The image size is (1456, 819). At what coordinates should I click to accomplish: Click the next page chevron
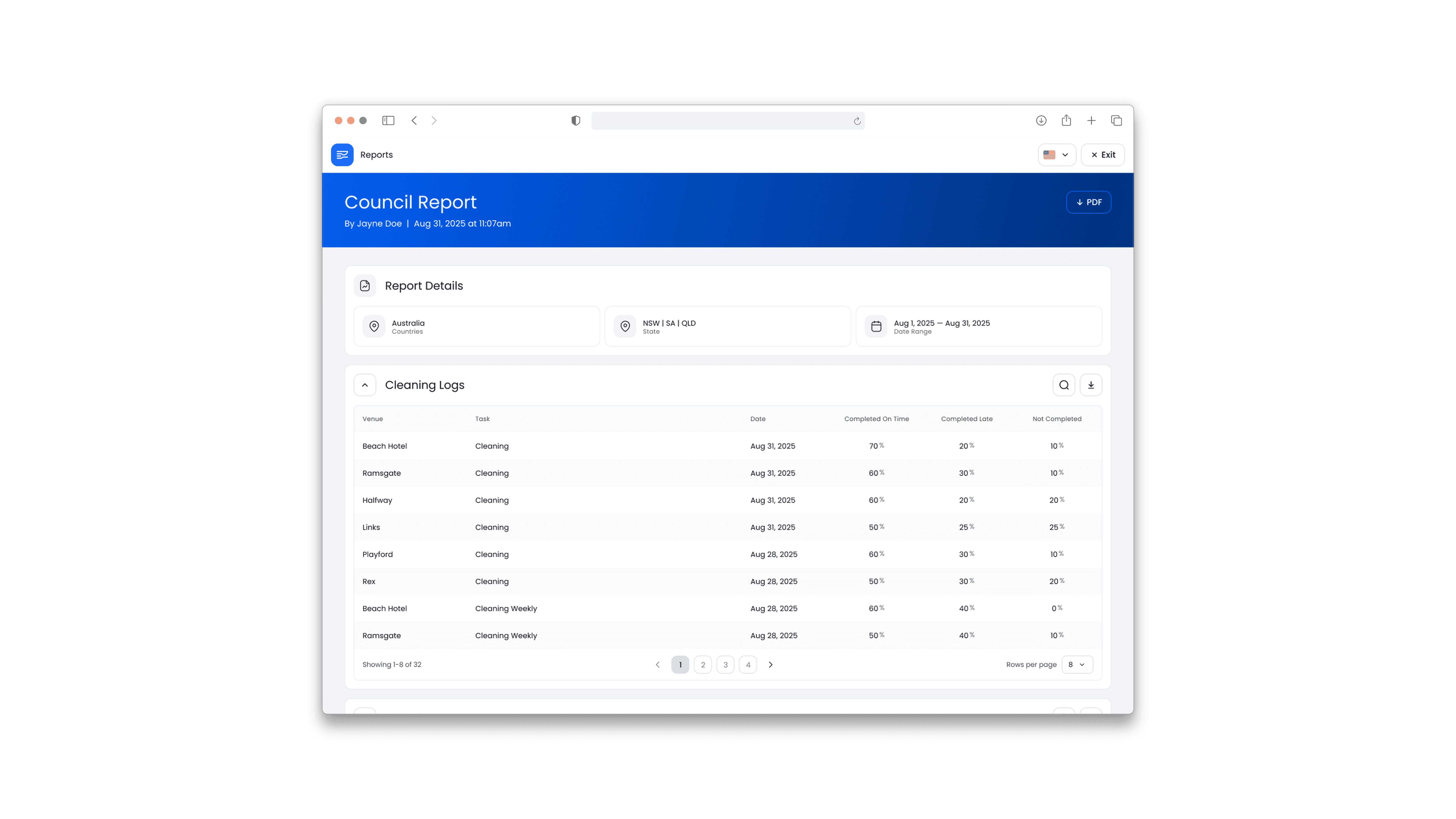pyautogui.click(x=770, y=665)
